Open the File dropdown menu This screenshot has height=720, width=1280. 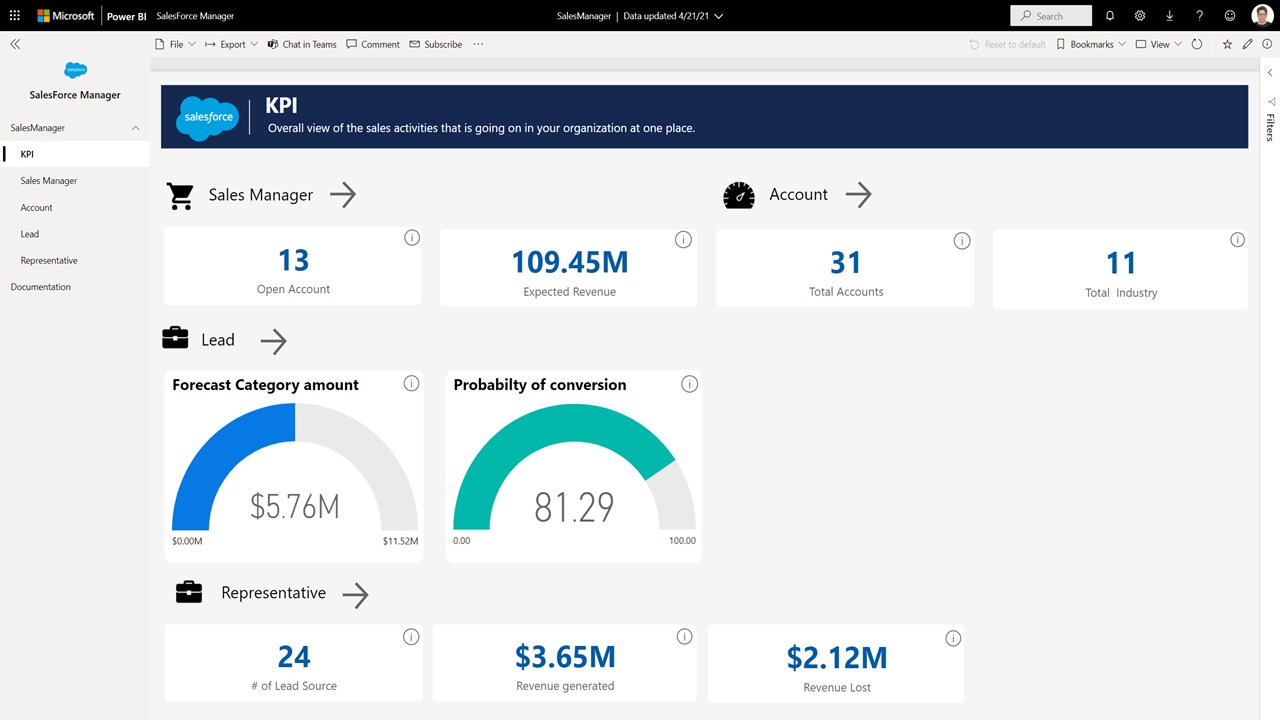[176, 44]
